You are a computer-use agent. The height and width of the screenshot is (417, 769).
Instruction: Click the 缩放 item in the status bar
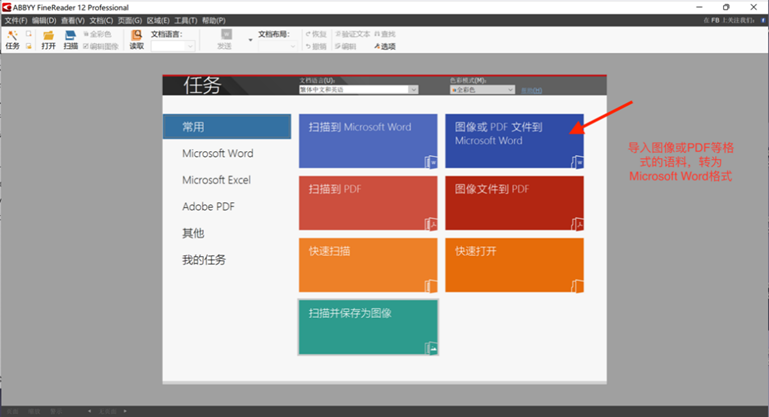[34, 411]
